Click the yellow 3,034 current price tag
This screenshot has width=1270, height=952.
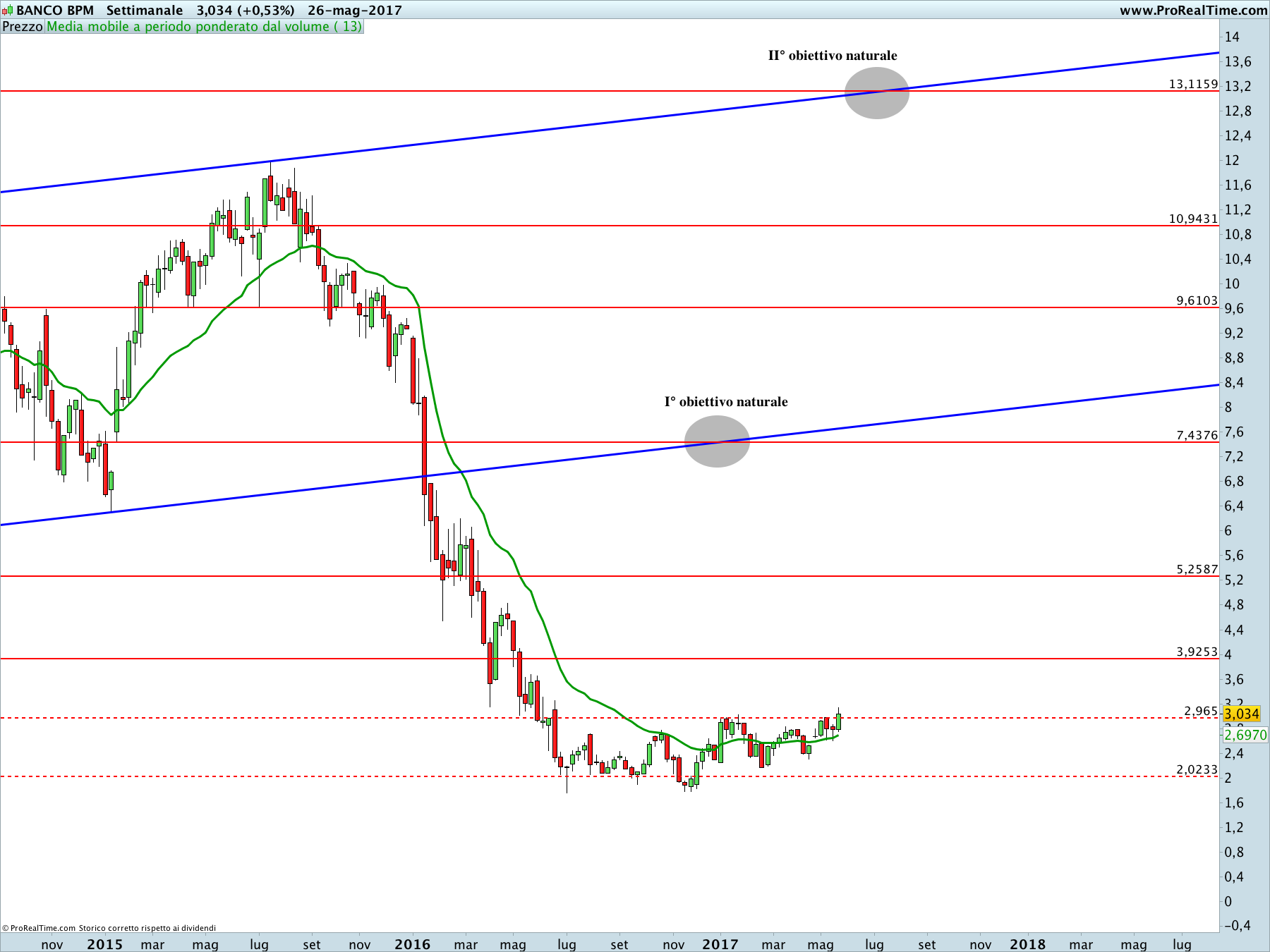[x=1242, y=714]
